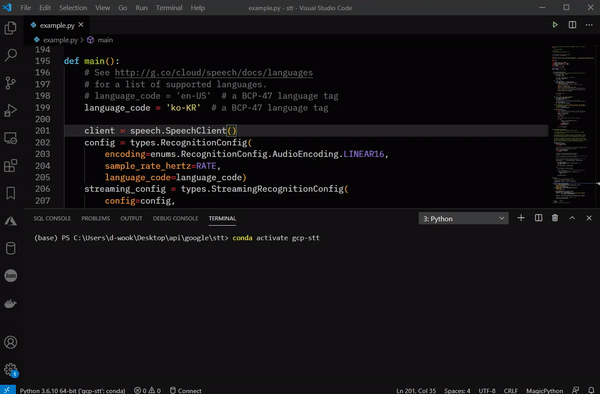The image size is (600, 394).
Task: Click the feedback icon in status bar
Action: click(575, 390)
